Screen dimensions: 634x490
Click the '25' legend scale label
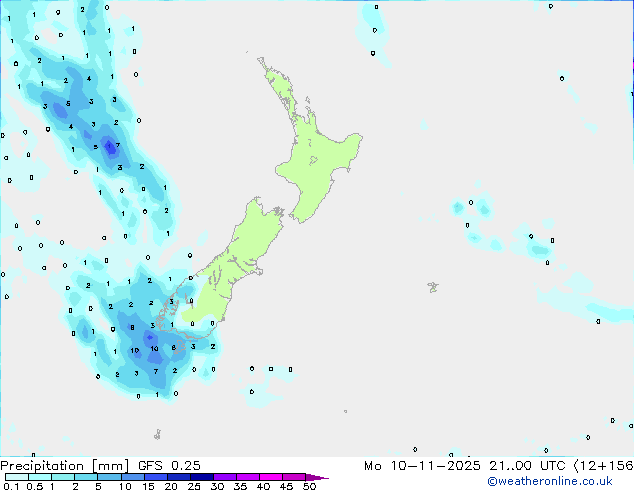194,486
